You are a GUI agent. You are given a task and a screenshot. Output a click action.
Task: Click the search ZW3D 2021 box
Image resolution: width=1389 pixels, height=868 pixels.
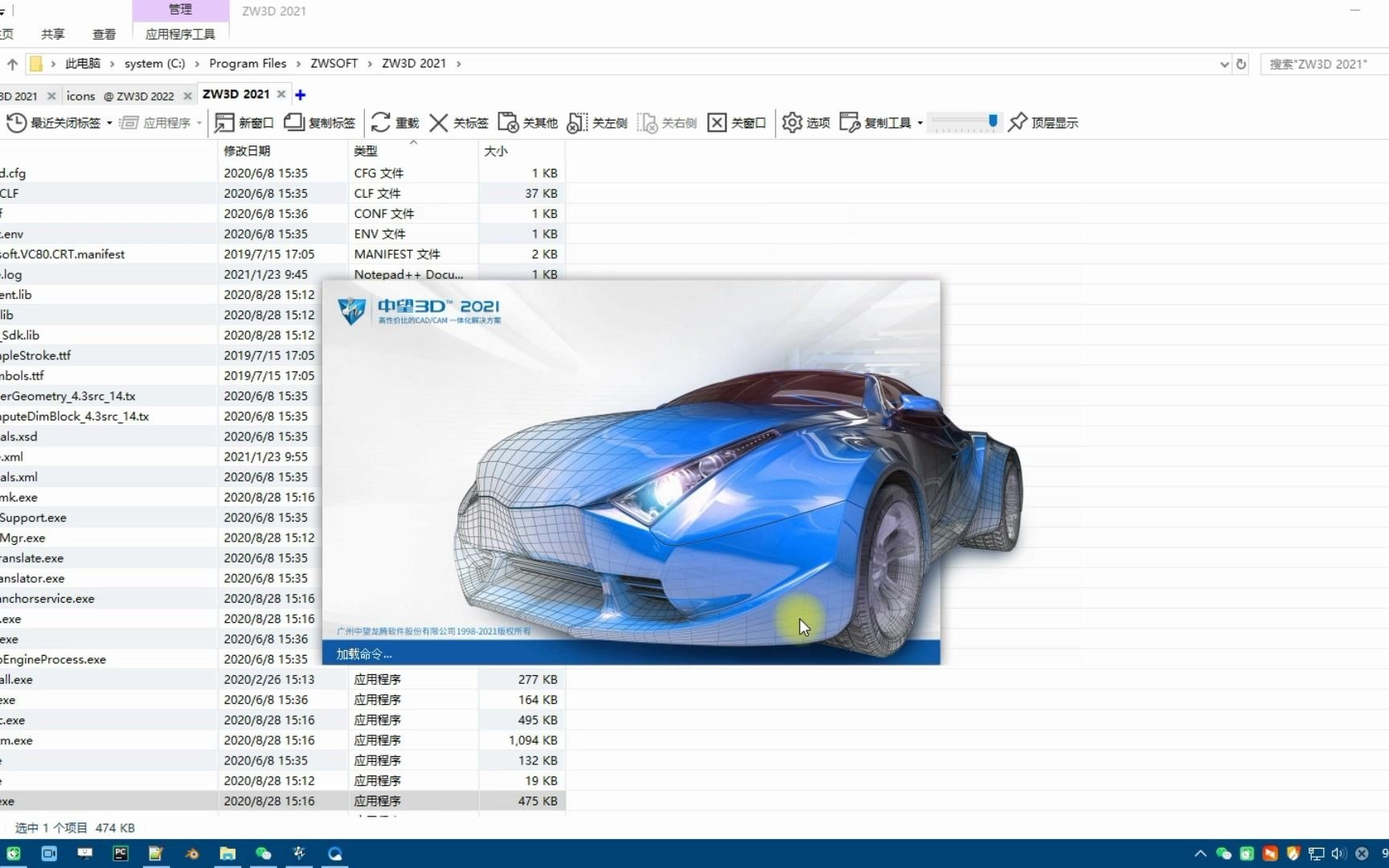tap(1325, 63)
